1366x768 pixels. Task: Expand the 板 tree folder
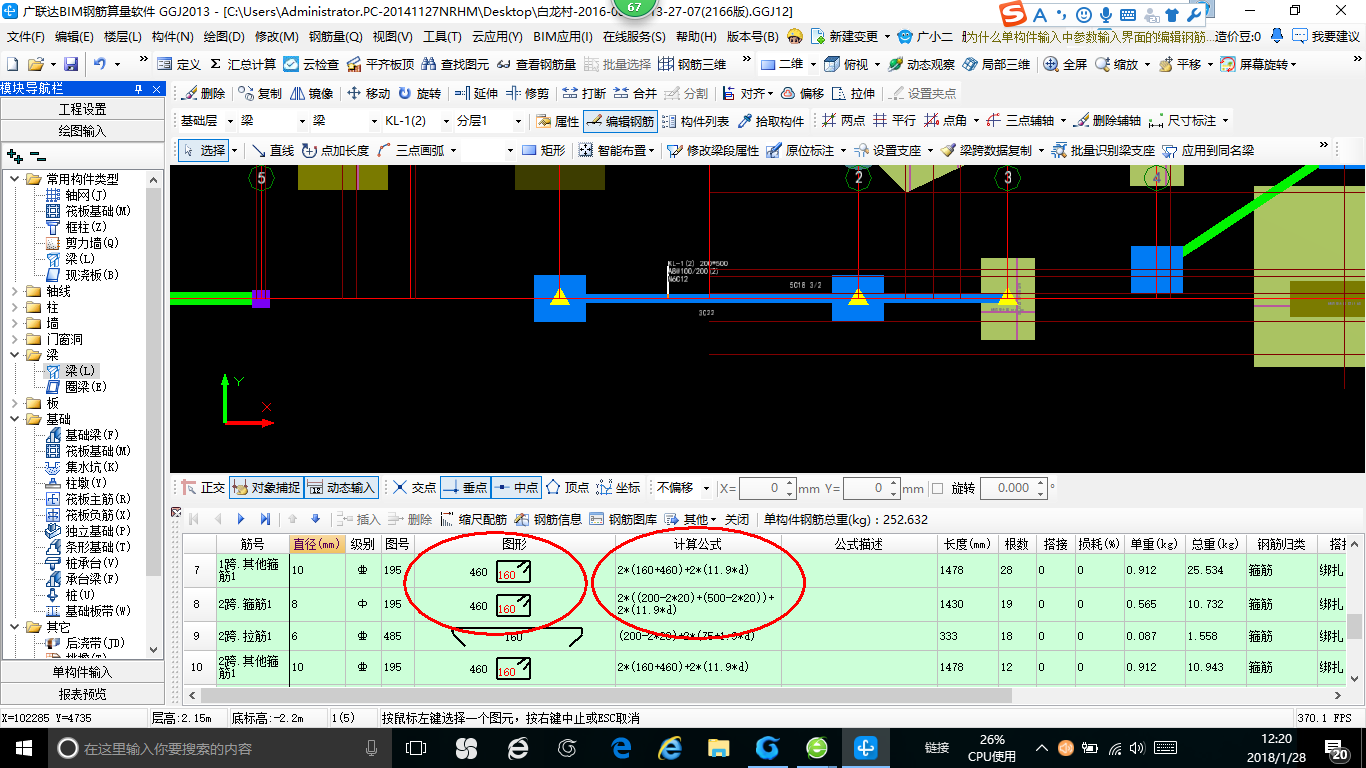point(15,403)
